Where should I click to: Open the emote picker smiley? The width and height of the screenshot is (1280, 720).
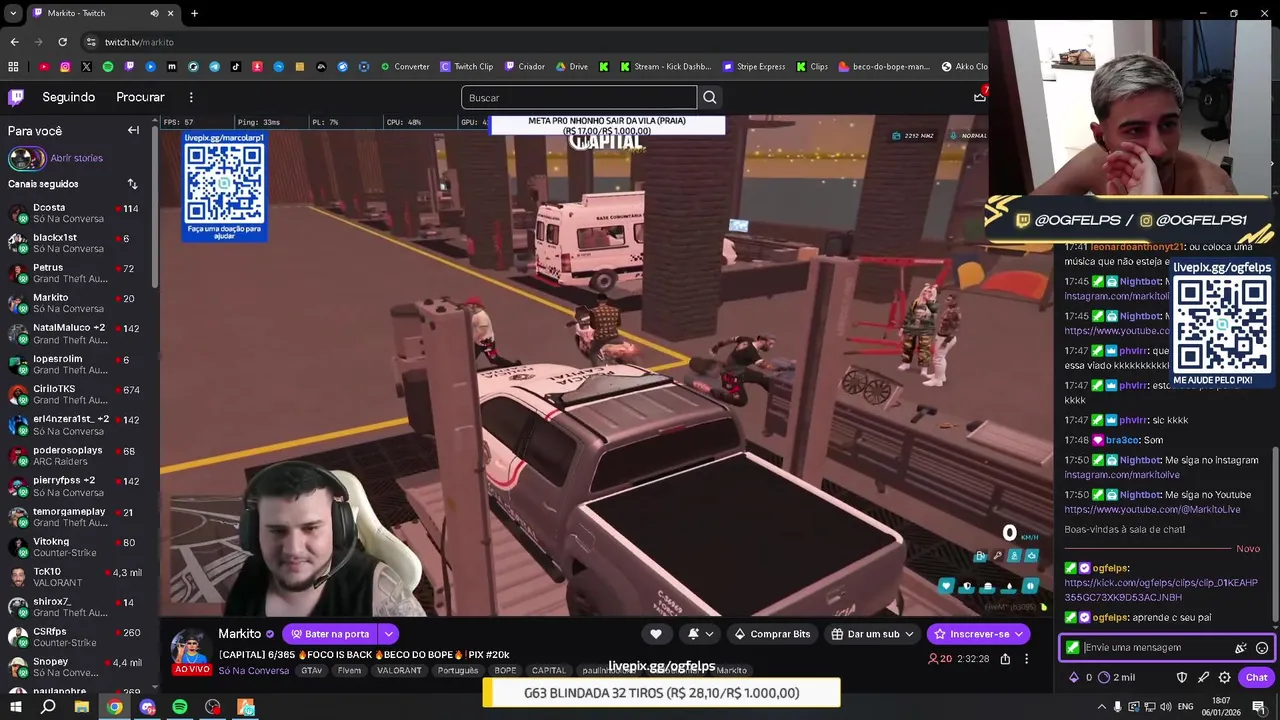1262,648
